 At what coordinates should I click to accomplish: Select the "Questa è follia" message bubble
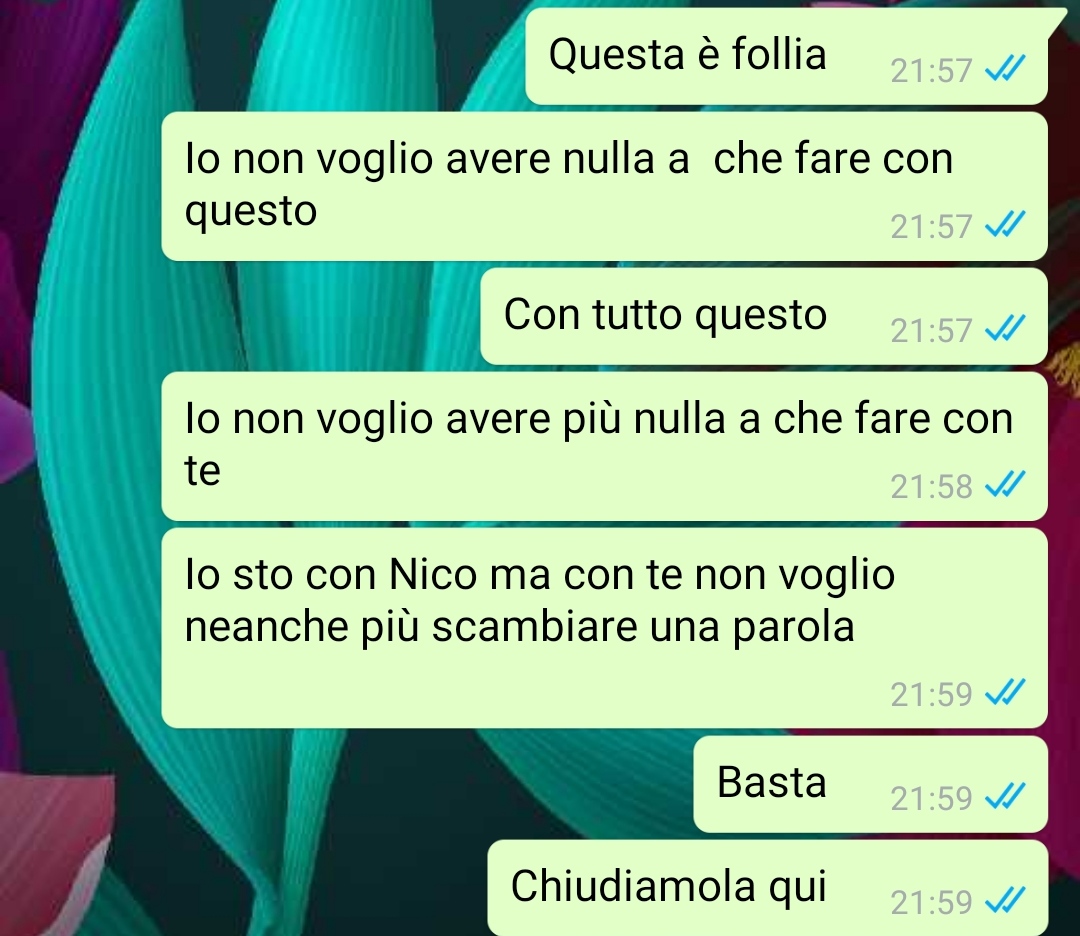click(787, 56)
